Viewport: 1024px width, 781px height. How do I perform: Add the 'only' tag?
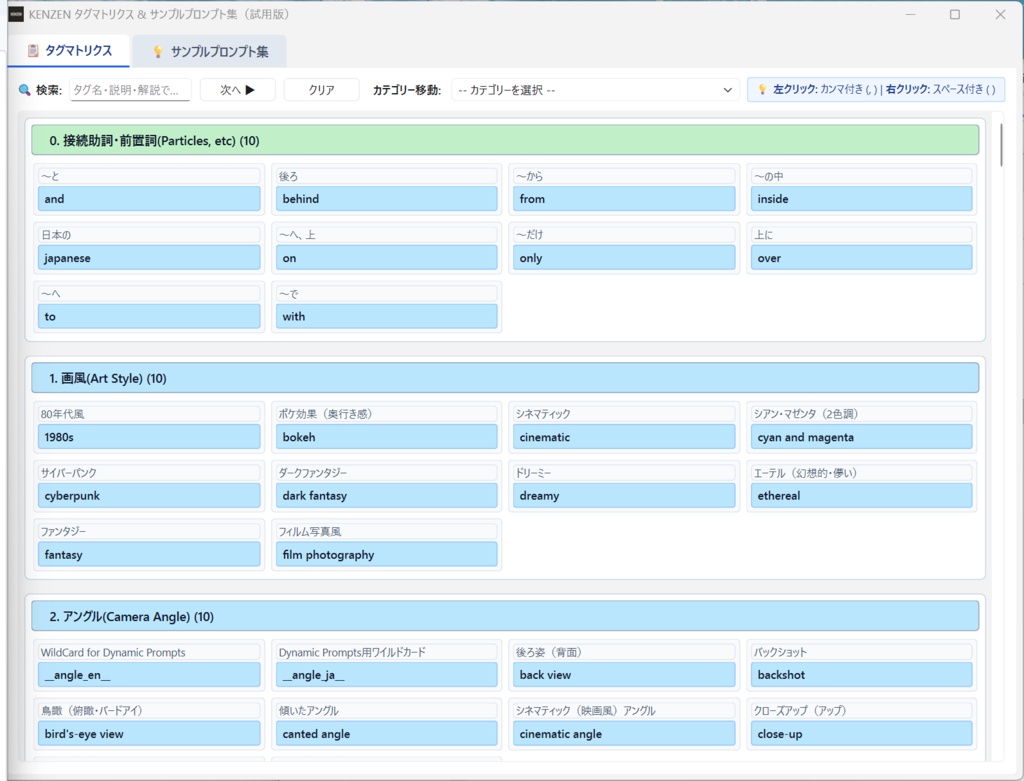624,258
